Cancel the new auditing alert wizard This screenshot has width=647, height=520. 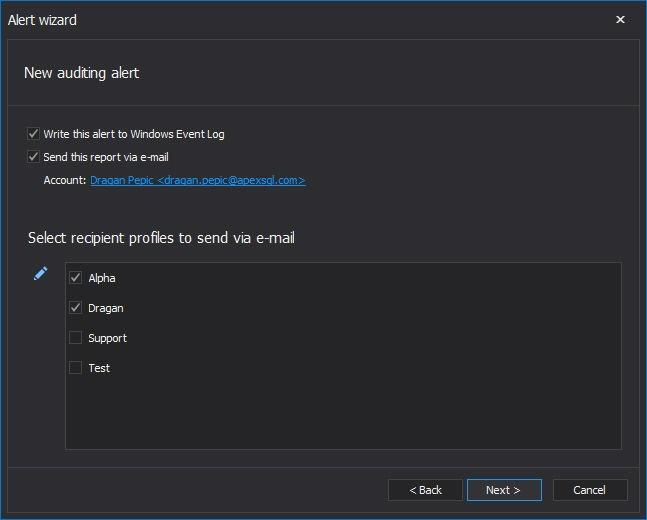click(x=590, y=490)
